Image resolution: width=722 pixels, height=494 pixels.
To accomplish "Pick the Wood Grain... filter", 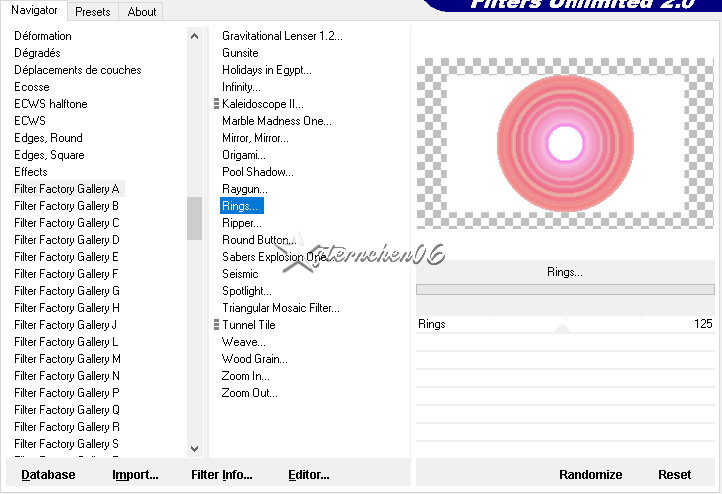I will pos(255,359).
